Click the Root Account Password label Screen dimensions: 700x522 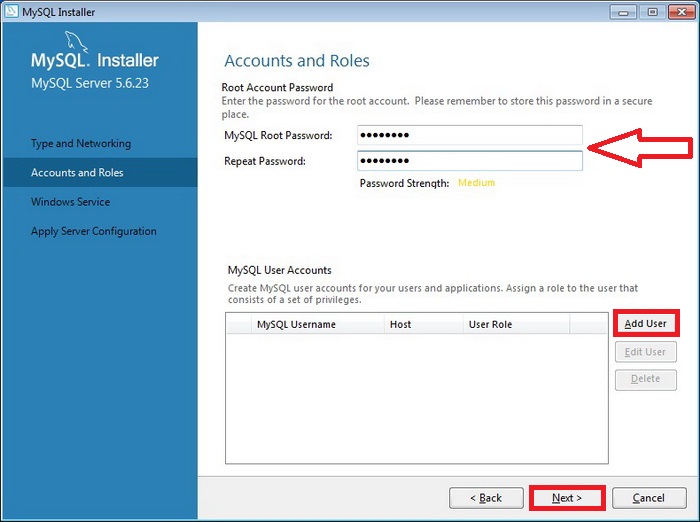coord(277,87)
